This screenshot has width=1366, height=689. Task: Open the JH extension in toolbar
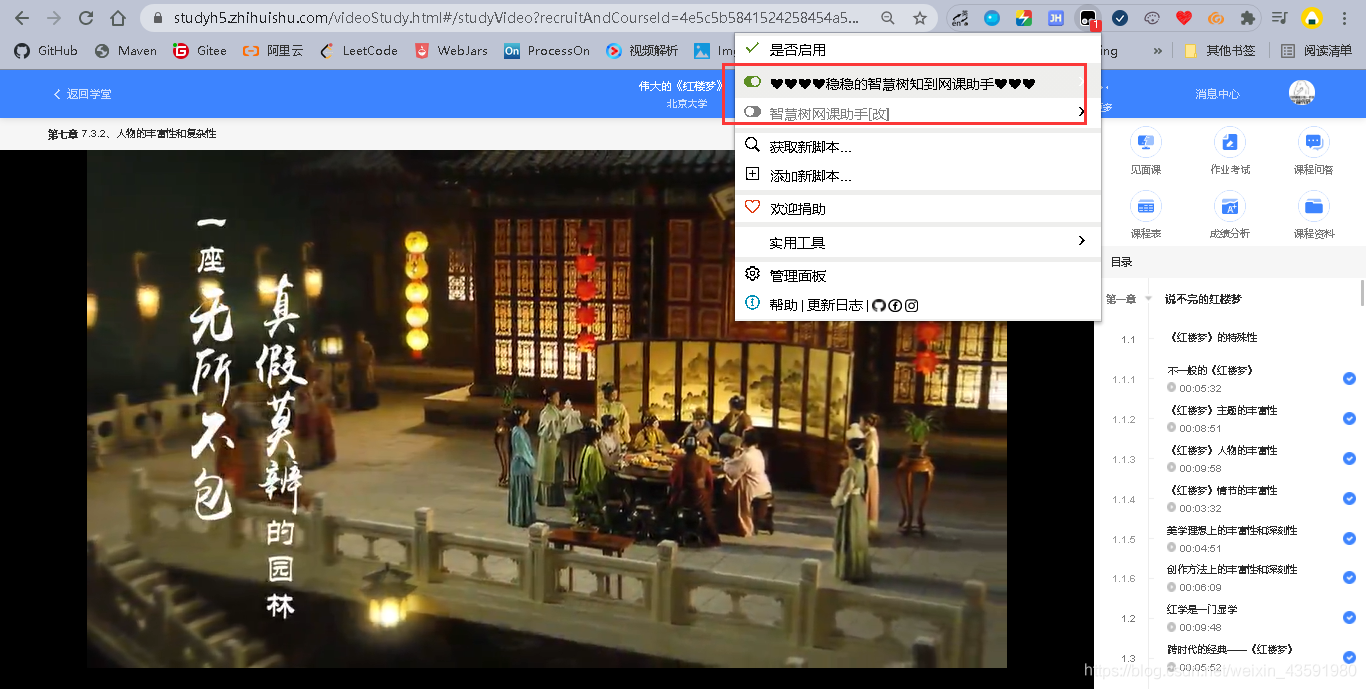pos(1055,18)
